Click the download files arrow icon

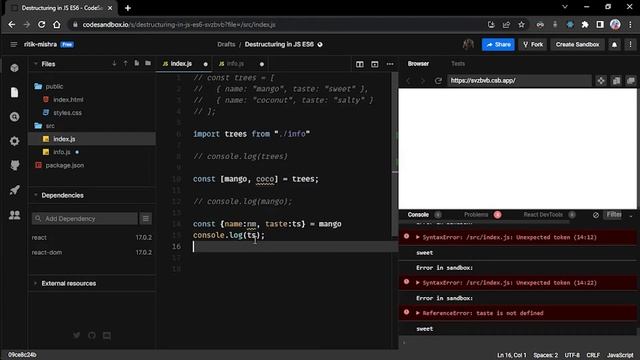coord(114,64)
